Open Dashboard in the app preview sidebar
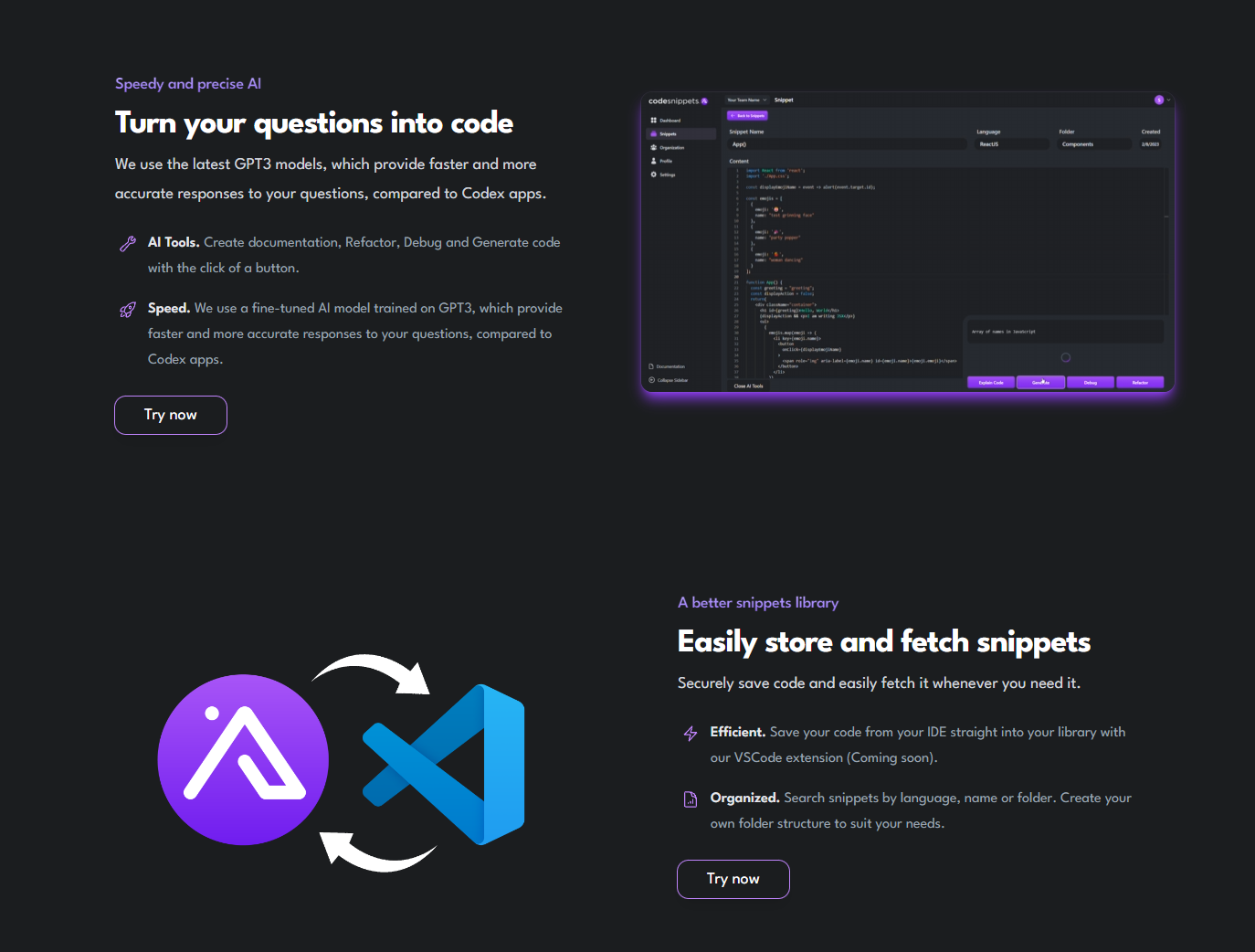Image resolution: width=1255 pixels, height=952 pixels. (x=666, y=121)
